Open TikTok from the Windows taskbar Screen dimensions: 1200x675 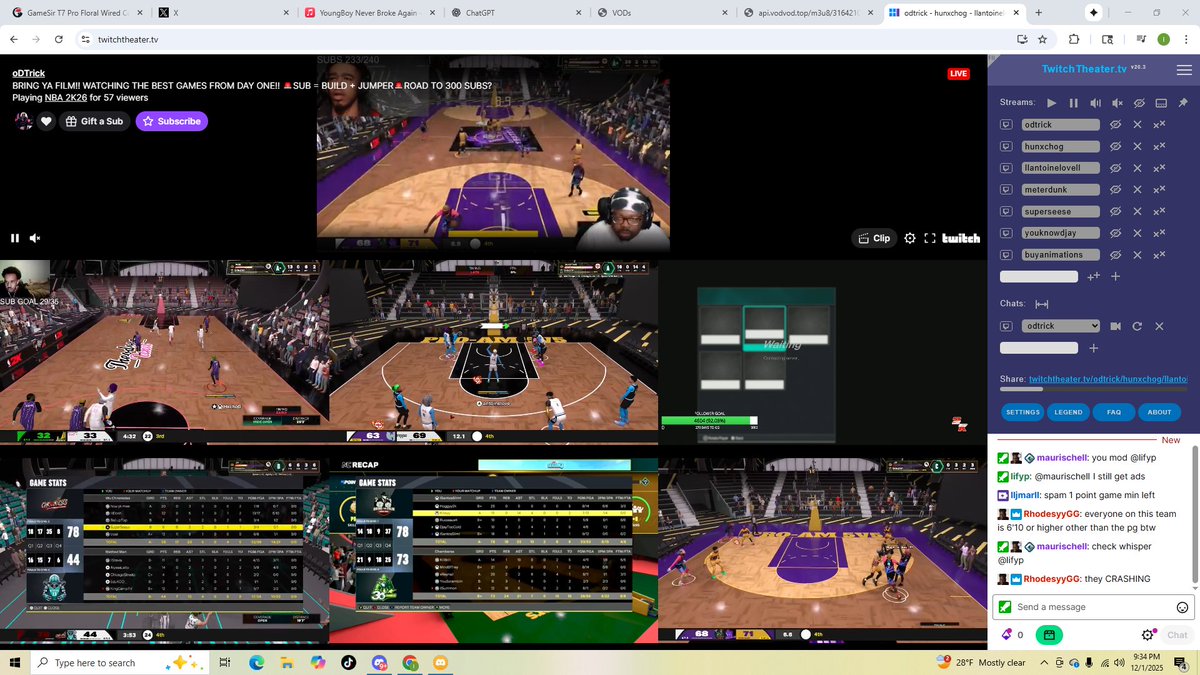(x=348, y=662)
